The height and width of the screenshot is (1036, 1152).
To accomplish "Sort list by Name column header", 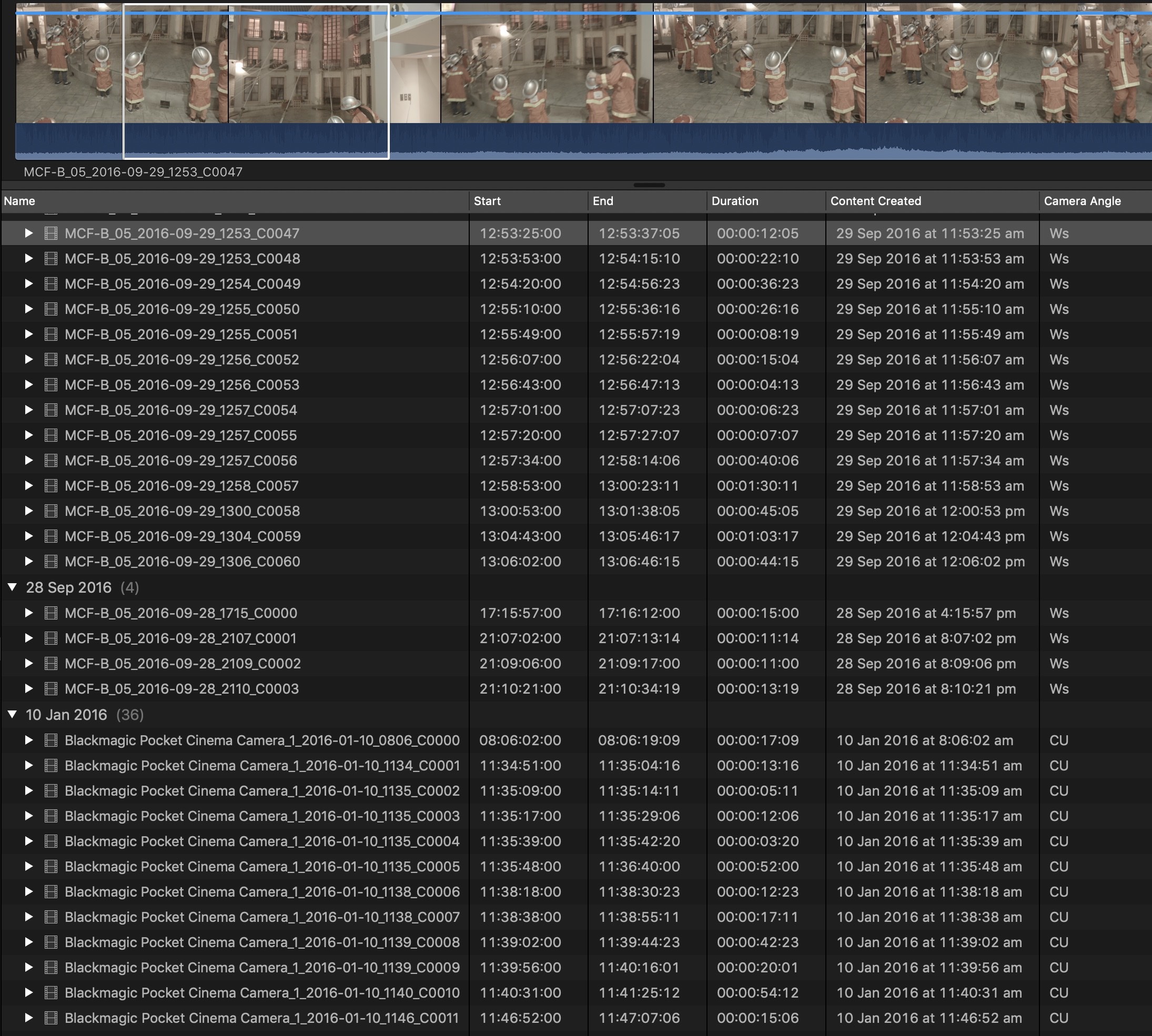I will click(19, 201).
